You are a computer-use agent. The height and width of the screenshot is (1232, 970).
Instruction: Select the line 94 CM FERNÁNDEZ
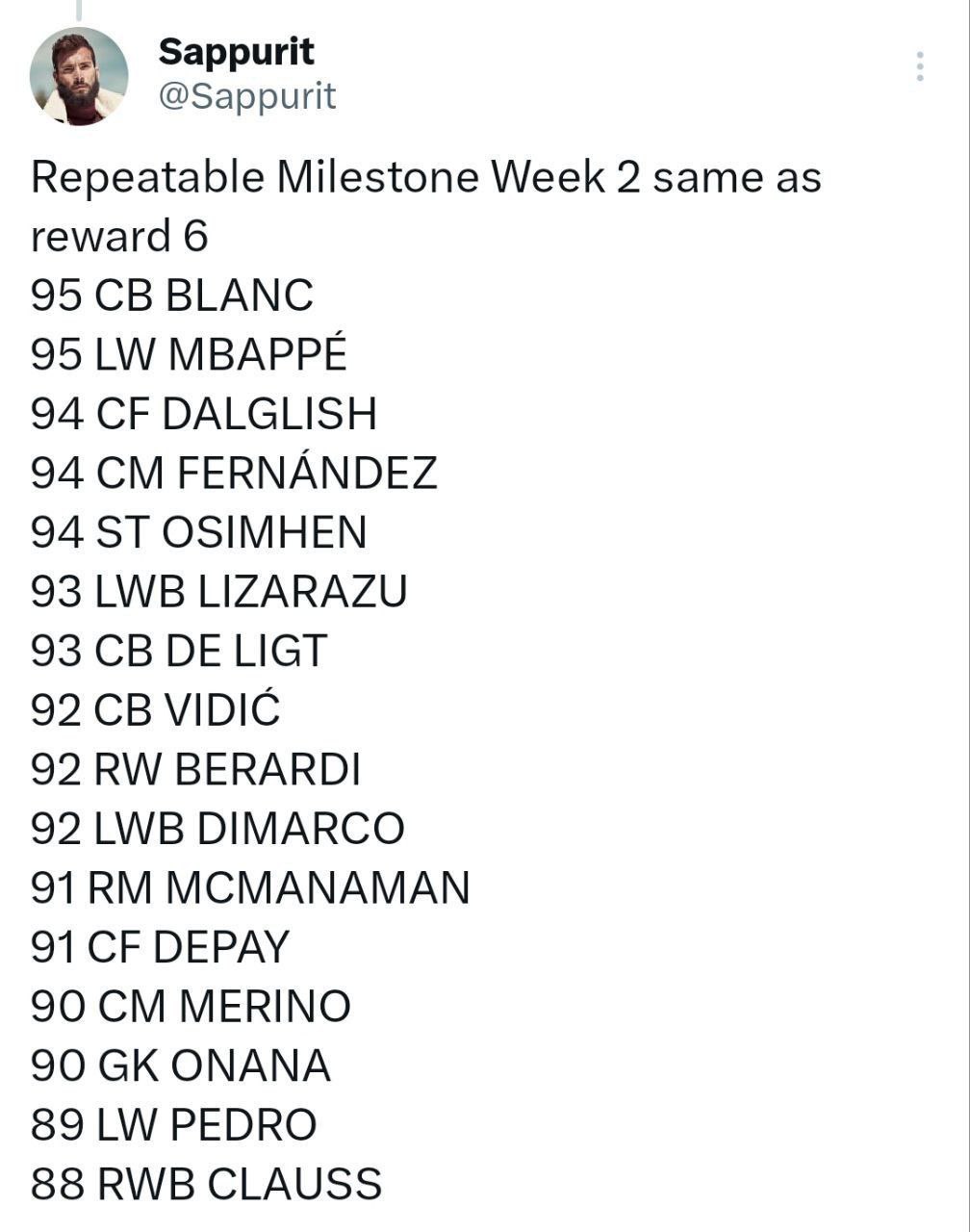click(234, 473)
